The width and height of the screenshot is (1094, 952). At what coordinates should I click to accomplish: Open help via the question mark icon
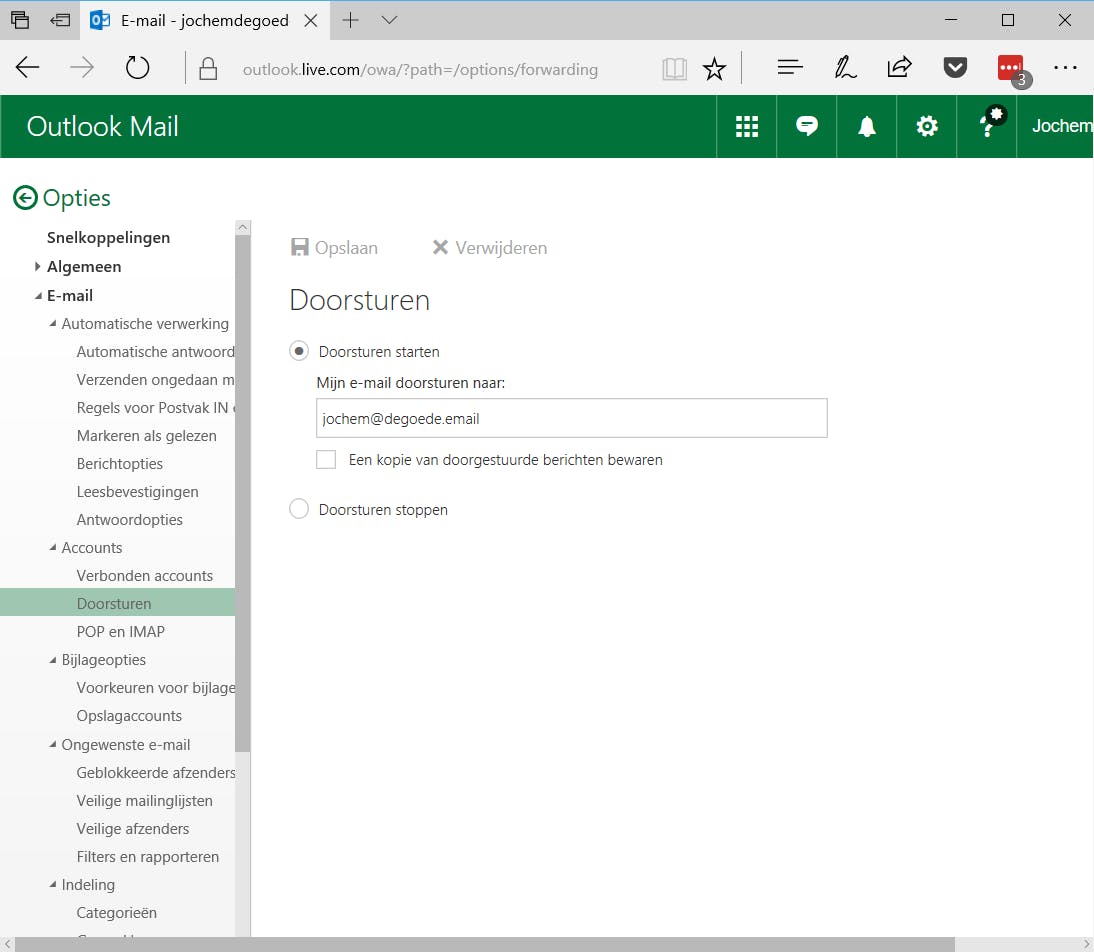coord(987,126)
